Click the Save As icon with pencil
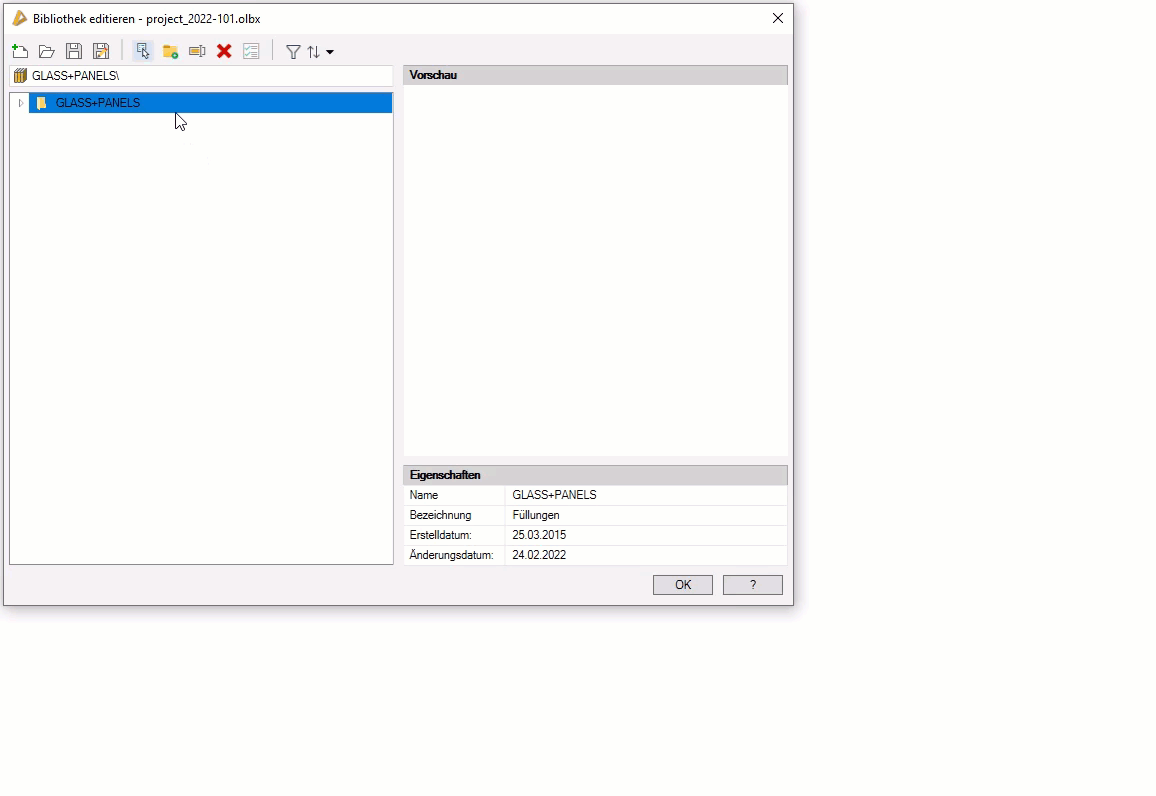The image size is (1156, 796). tap(101, 51)
